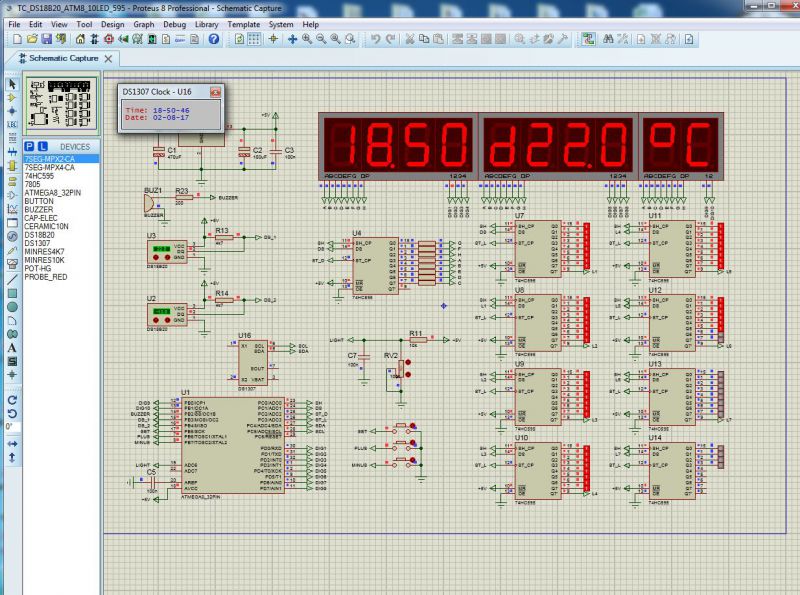The image size is (800, 595).
Task: Select ATMEGA8_32PIN device entry
Action: 61,193
